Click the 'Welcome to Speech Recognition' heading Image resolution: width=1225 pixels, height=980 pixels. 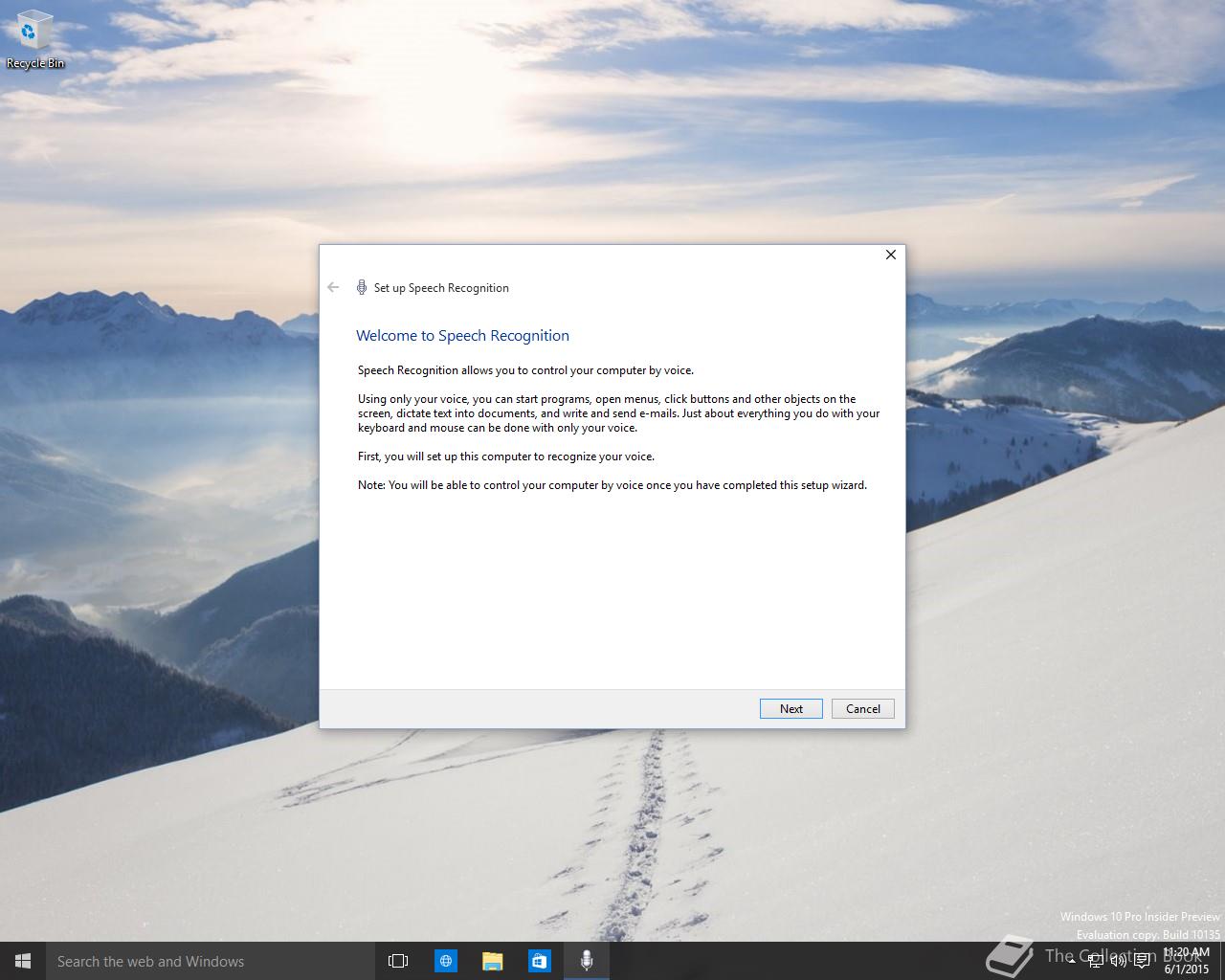pyautogui.click(x=462, y=336)
